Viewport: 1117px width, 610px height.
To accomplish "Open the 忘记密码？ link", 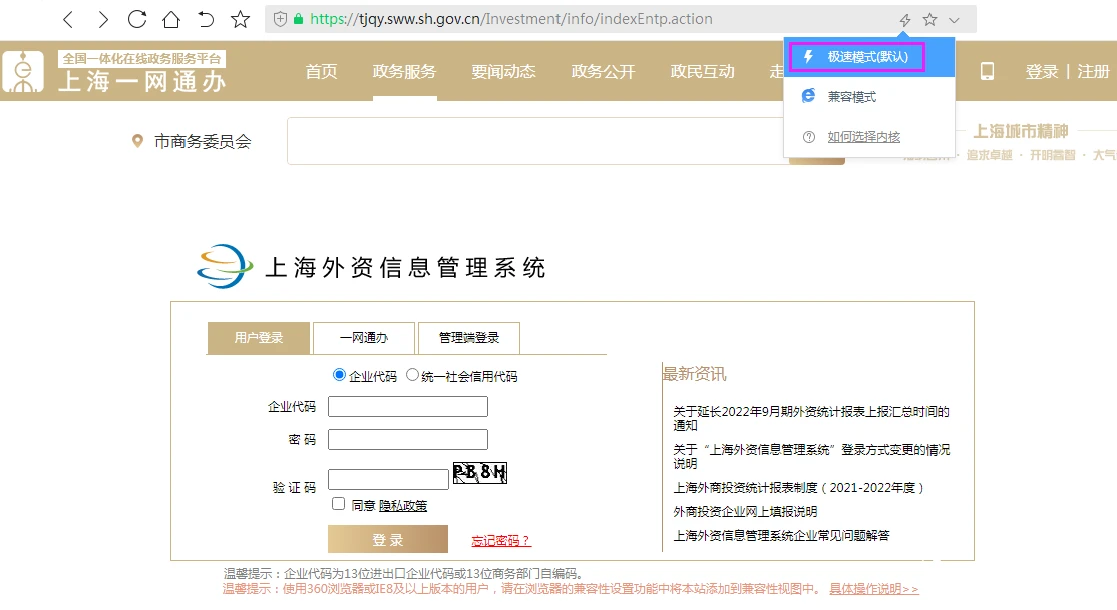I will click(x=501, y=541).
